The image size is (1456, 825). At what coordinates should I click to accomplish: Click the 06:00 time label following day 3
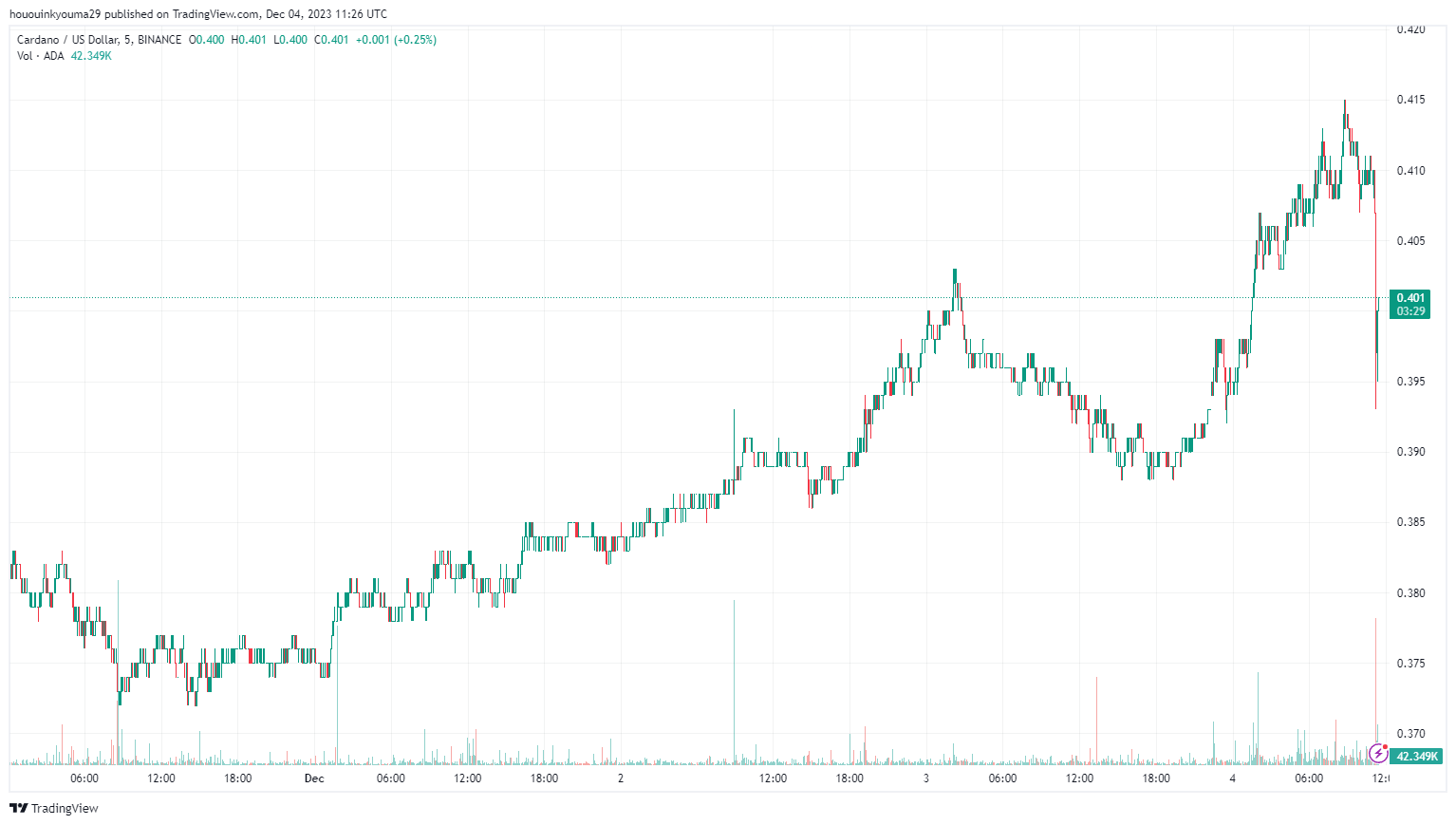point(1002,778)
